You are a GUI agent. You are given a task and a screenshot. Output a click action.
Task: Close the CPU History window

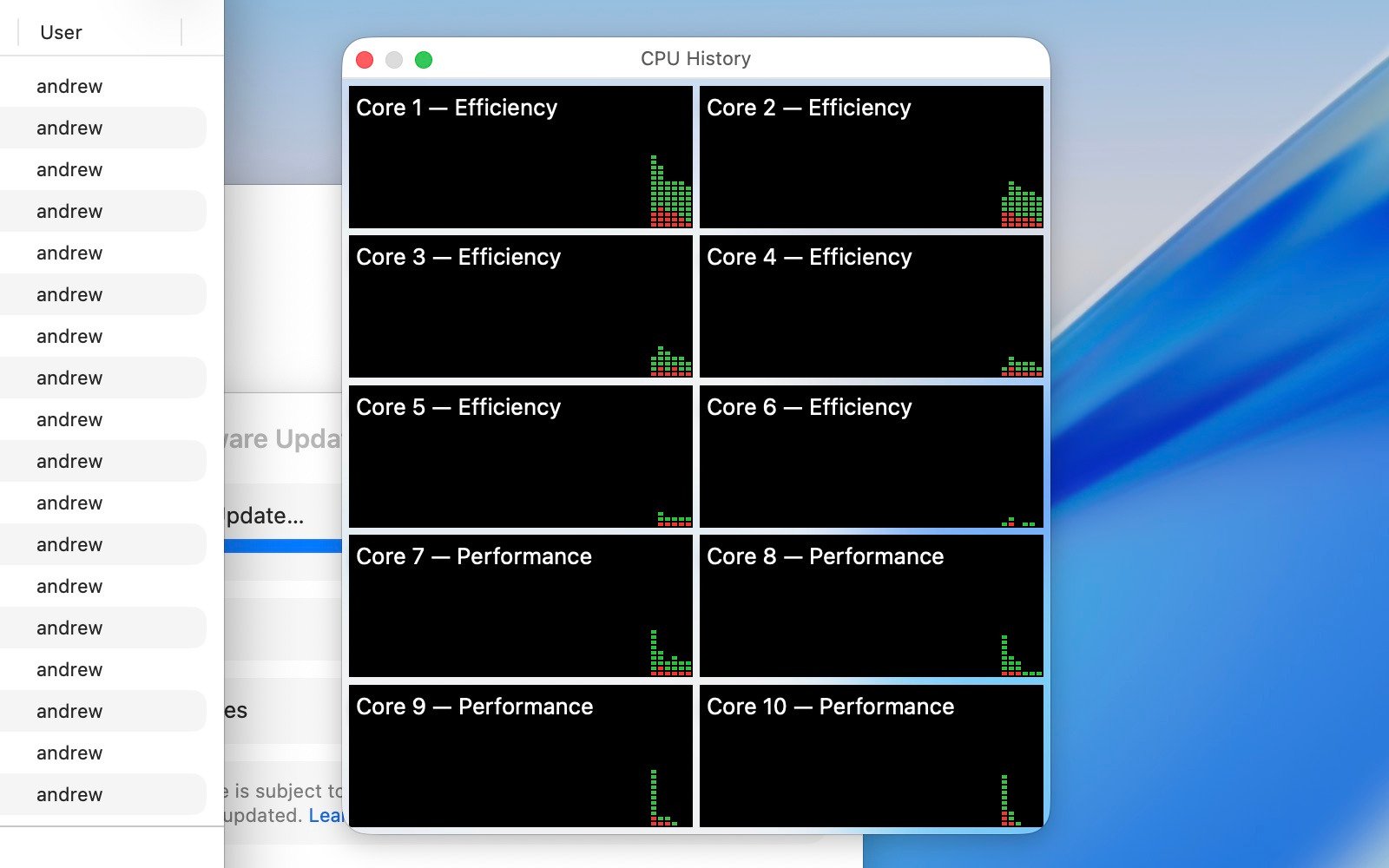(365, 60)
